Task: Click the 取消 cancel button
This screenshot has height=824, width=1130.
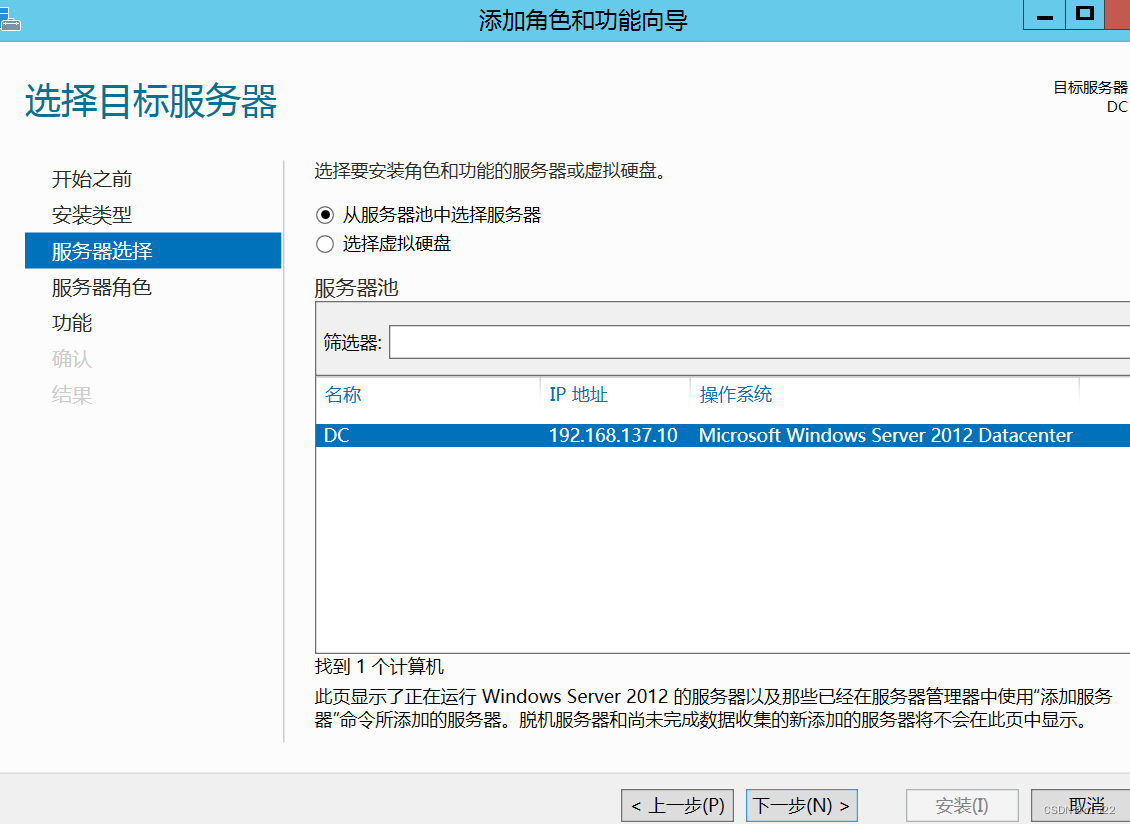Action: [x=1081, y=805]
